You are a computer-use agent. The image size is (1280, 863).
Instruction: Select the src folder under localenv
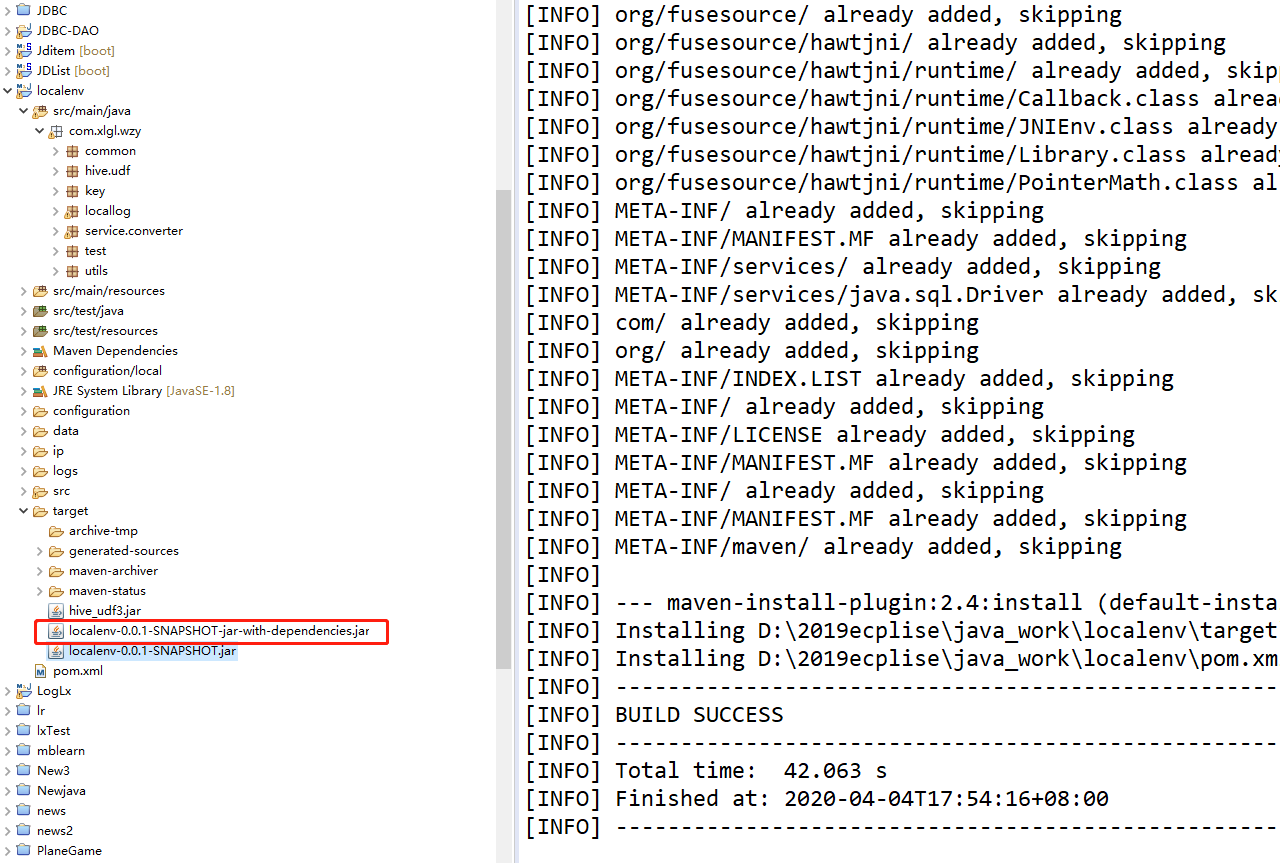click(61, 490)
